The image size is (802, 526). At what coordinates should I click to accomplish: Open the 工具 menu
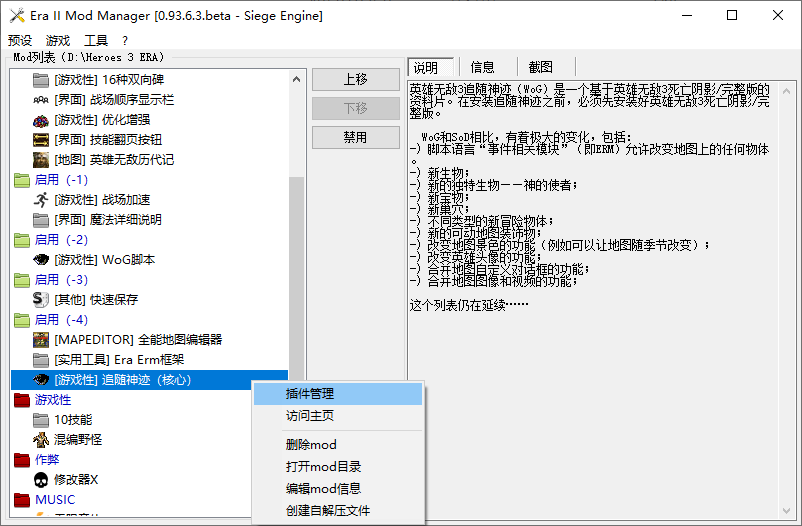pyautogui.click(x=96, y=40)
